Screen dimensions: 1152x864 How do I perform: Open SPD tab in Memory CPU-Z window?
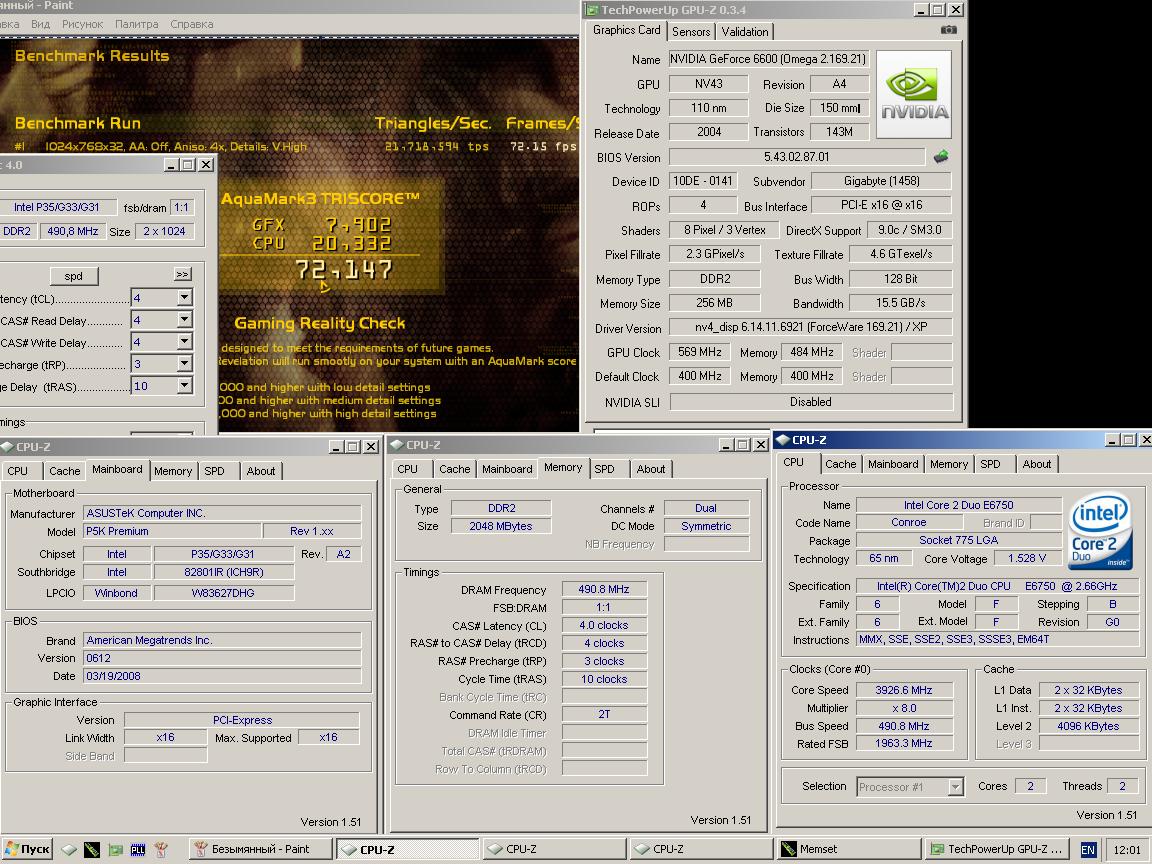[605, 469]
